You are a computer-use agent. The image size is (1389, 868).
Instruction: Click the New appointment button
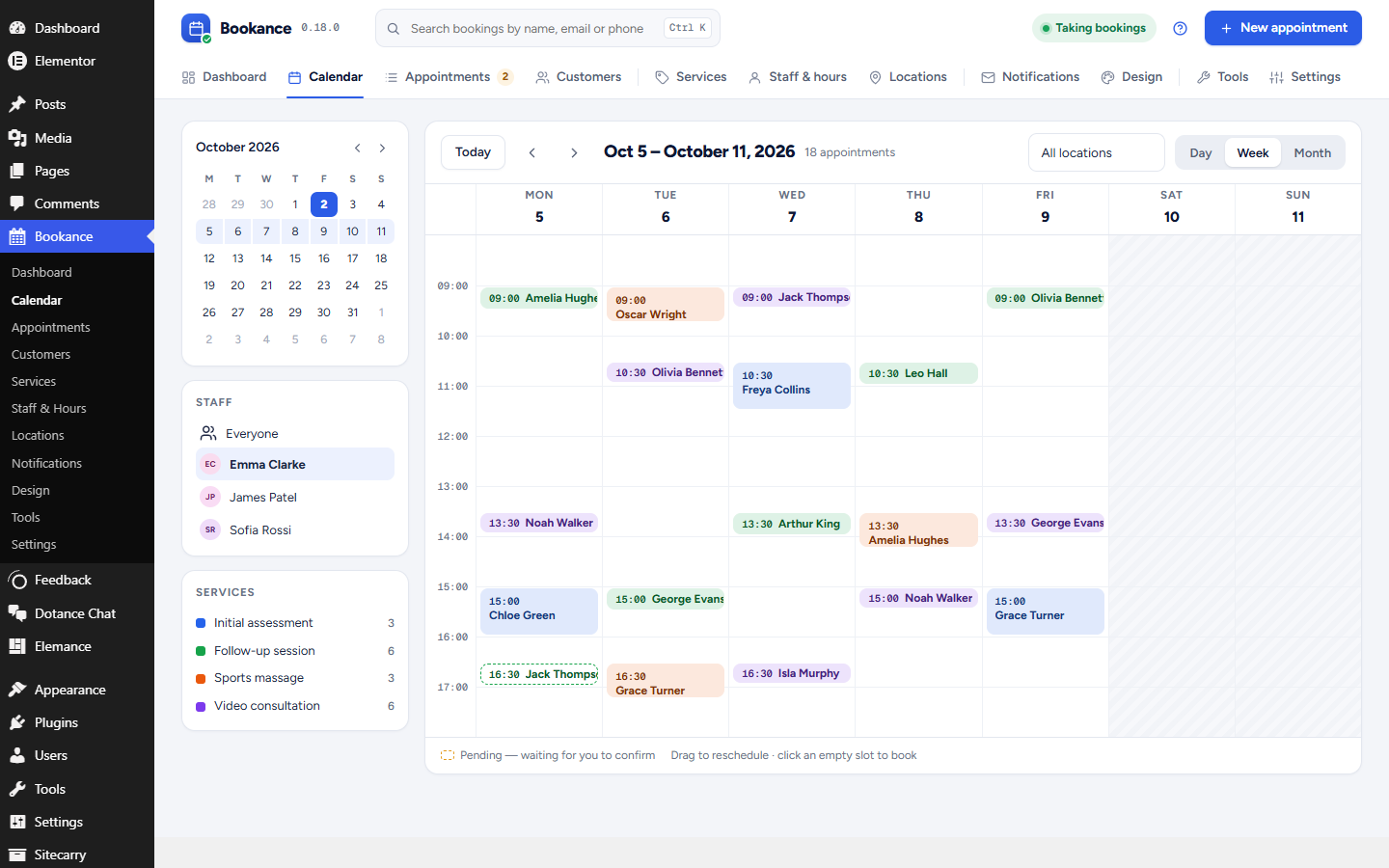coord(1283,28)
